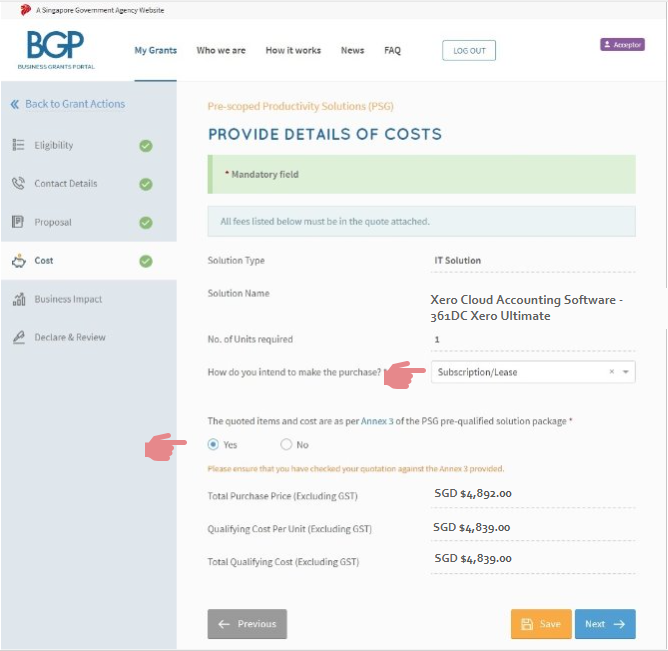The height and width of the screenshot is (651, 668).
Task: Open the My Grants tab
Action: [x=155, y=50]
